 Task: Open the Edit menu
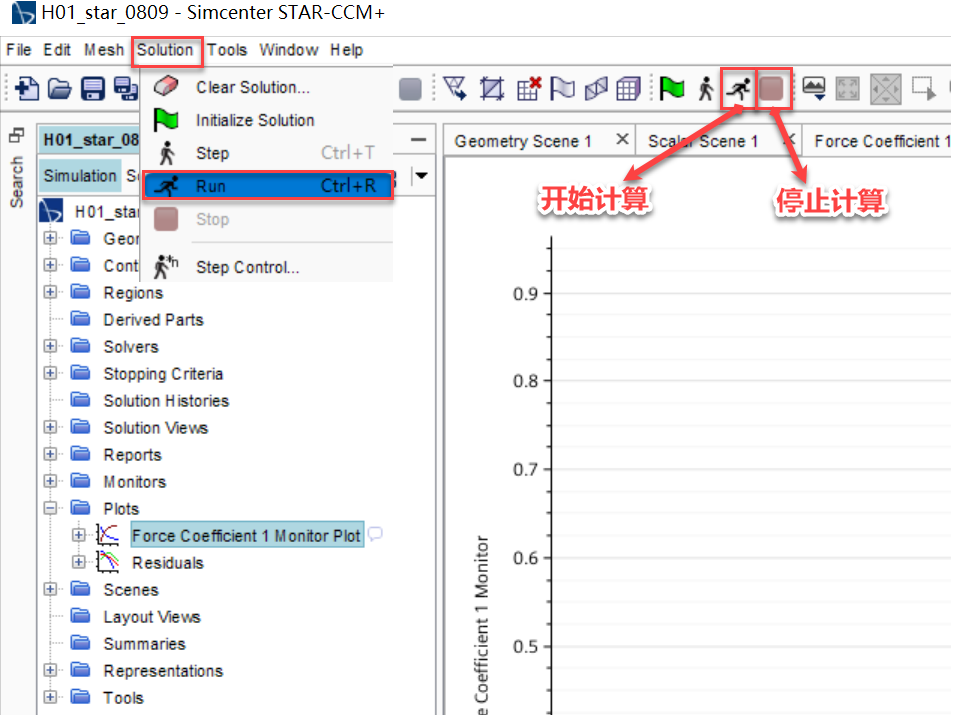[57, 50]
